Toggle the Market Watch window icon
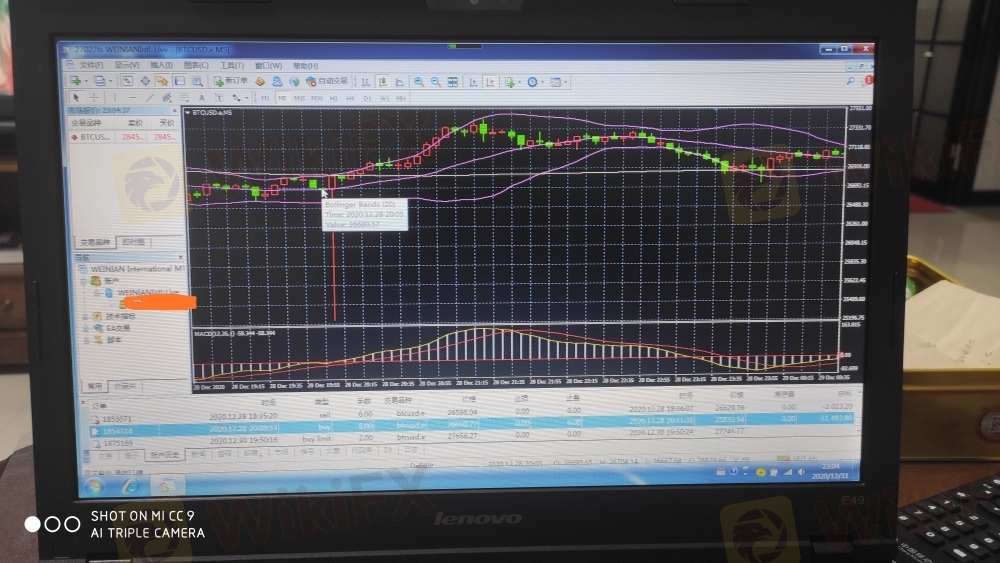 point(127,81)
